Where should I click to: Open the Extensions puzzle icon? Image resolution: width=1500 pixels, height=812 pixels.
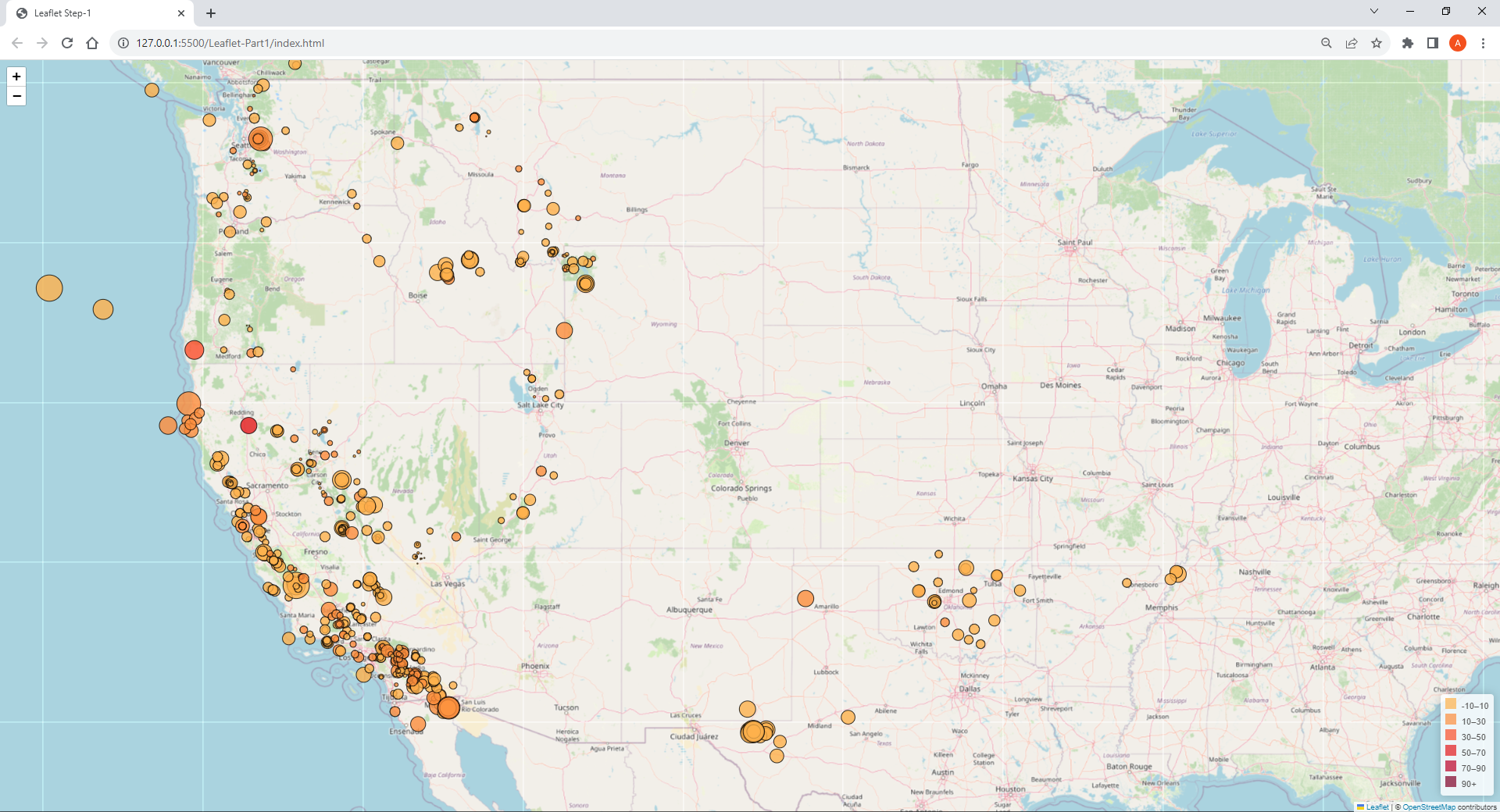tap(1408, 43)
